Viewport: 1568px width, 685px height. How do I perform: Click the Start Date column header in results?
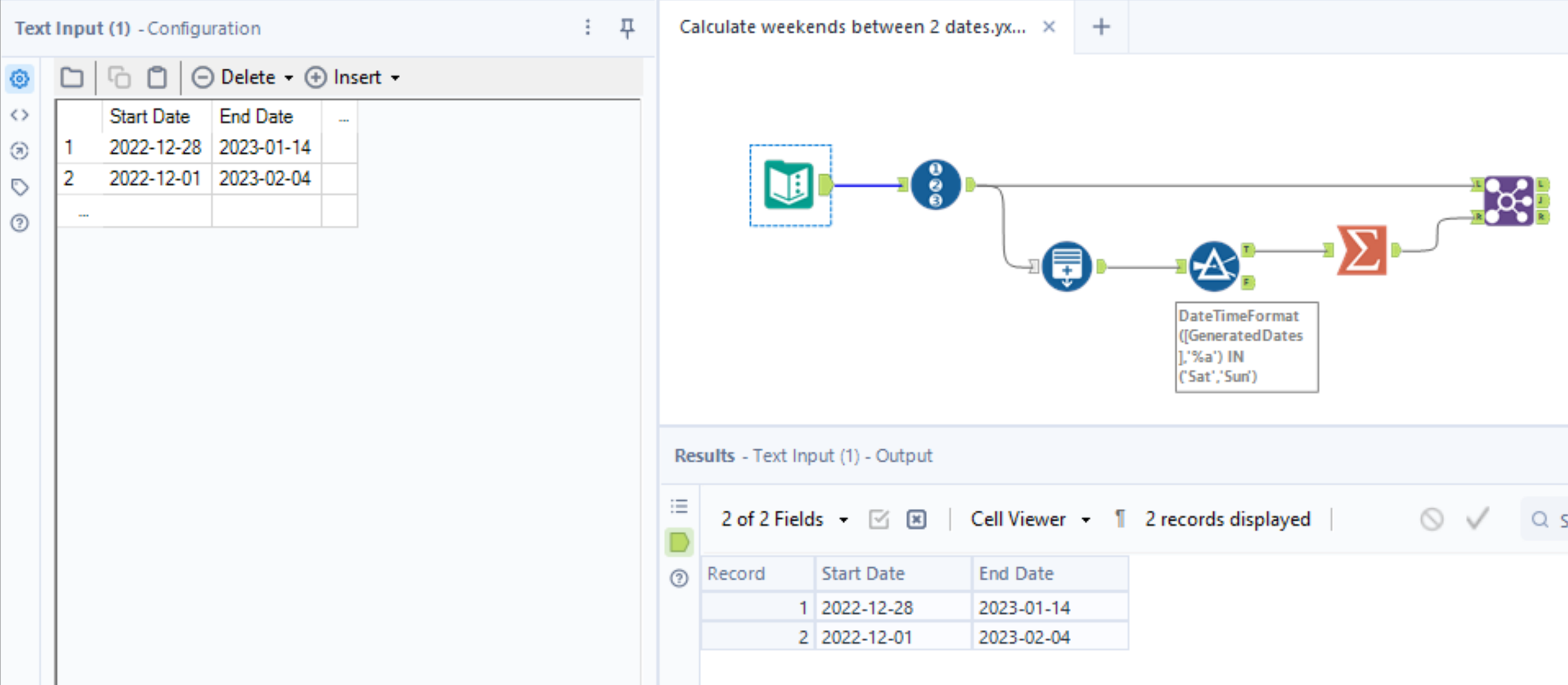(x=862, y=574)
